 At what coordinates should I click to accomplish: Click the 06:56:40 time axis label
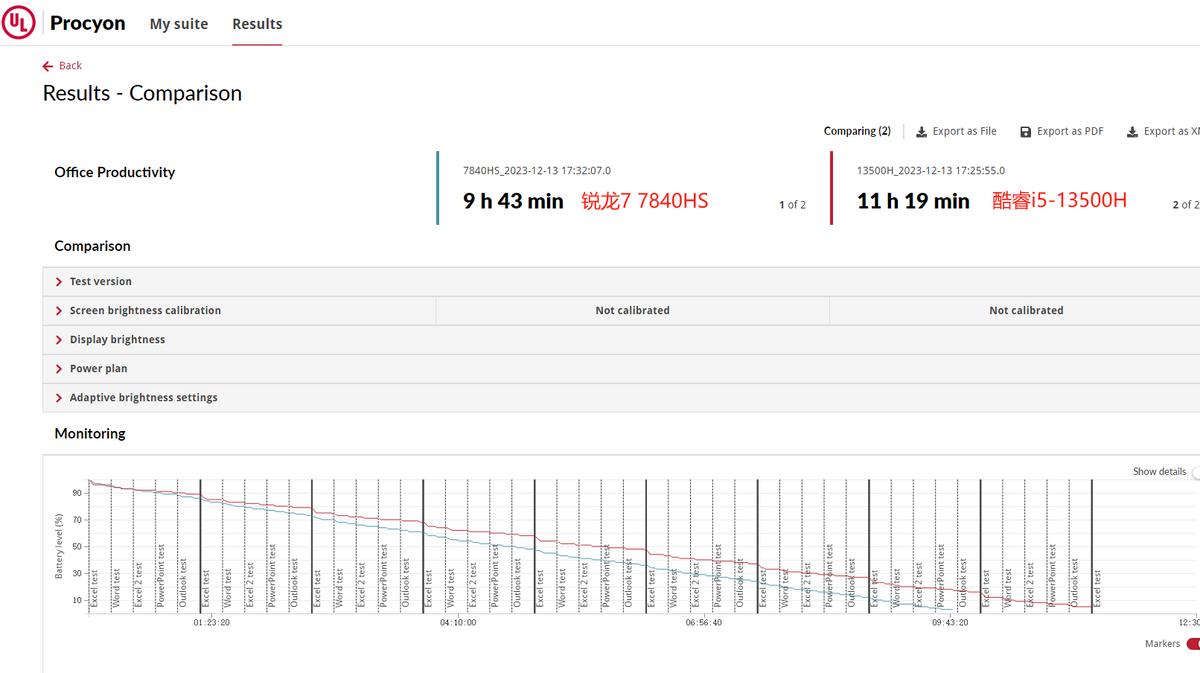[704, 622]
